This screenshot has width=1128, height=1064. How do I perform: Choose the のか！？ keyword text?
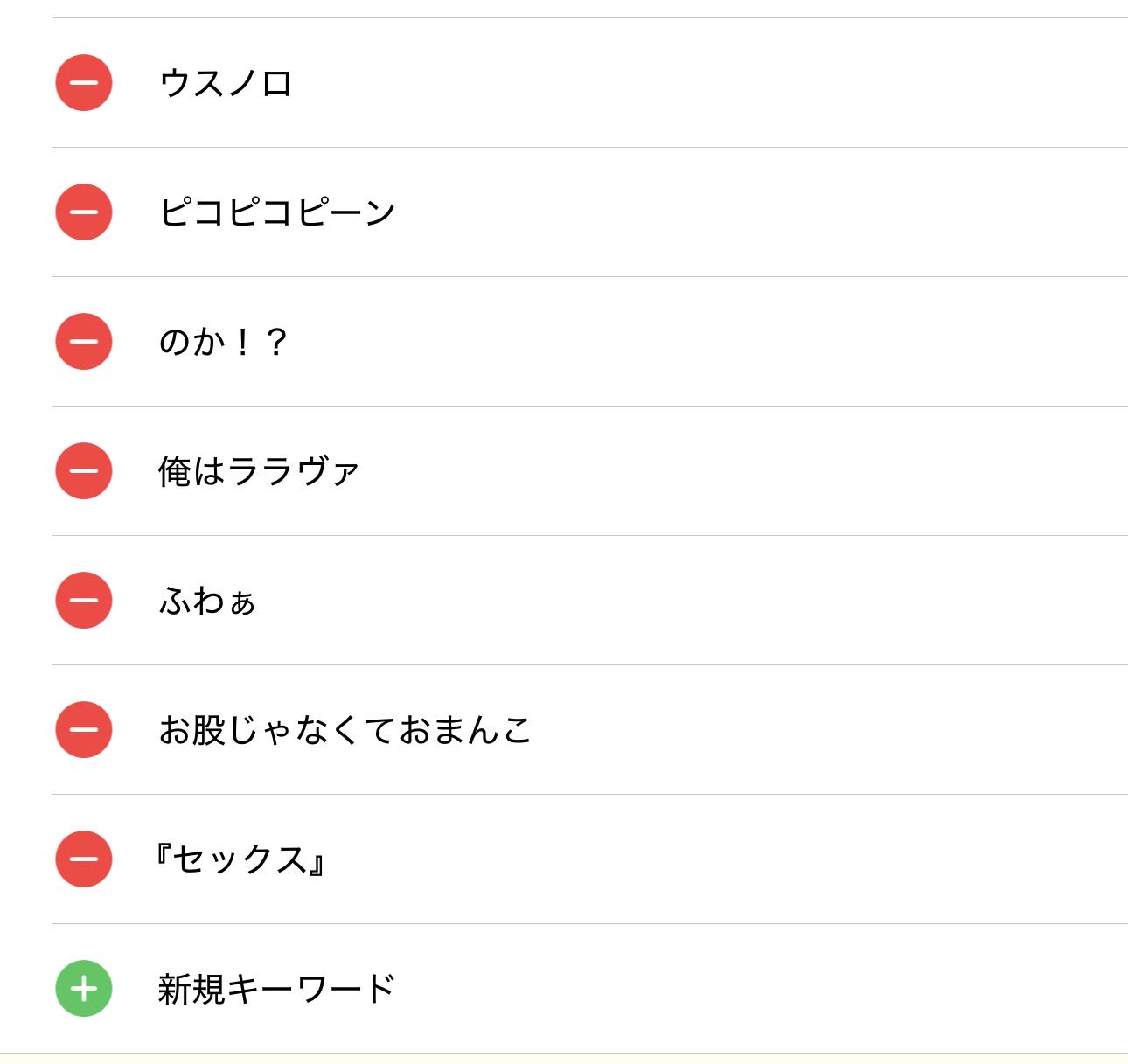[x=222, y=342]
